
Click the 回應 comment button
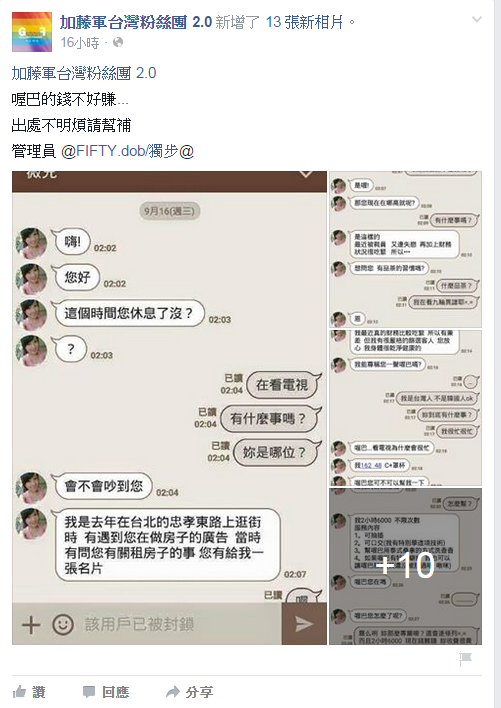106,692
